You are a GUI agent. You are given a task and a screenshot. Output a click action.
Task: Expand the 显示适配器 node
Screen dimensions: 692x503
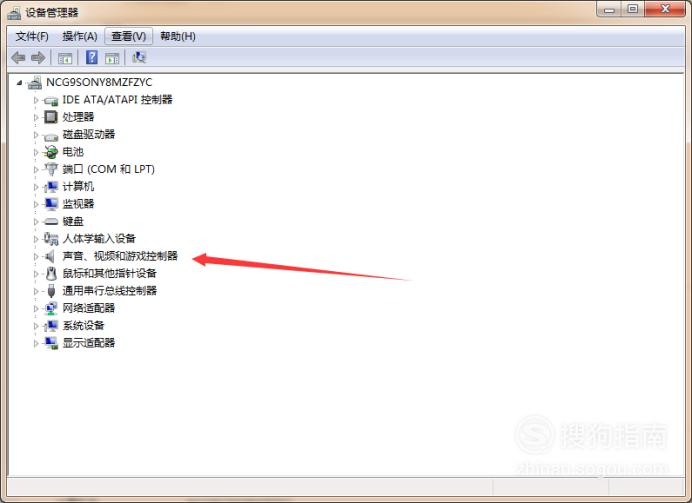(36, 343)
